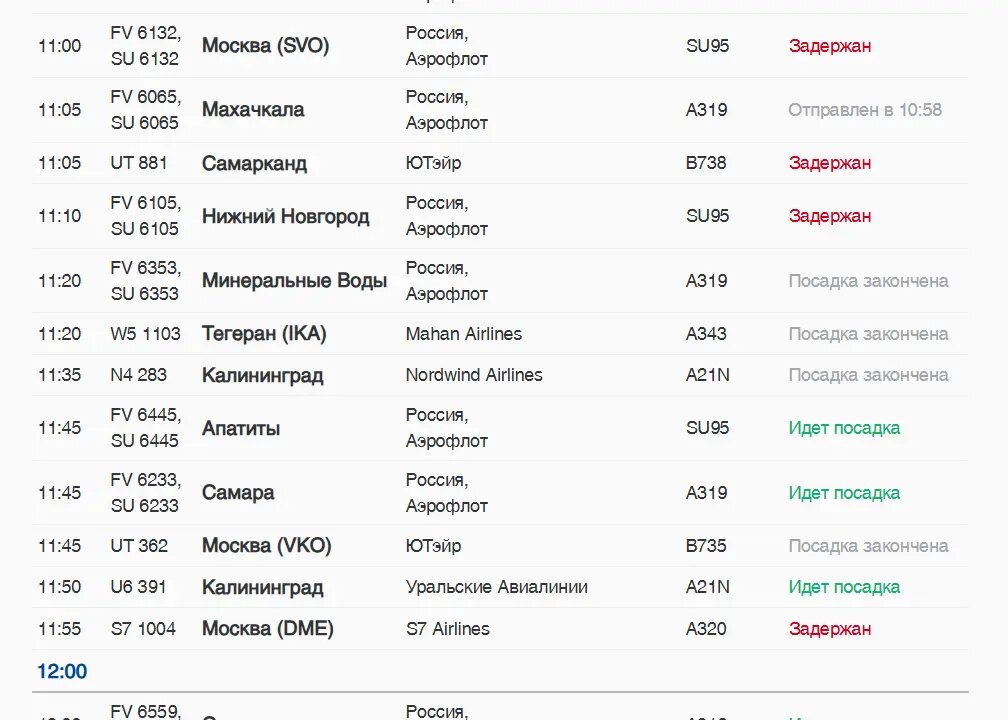Viewport: 1008px width, 720px height.
Task: Open flight U6 391 to Калининград
Action: pos(500,587)
